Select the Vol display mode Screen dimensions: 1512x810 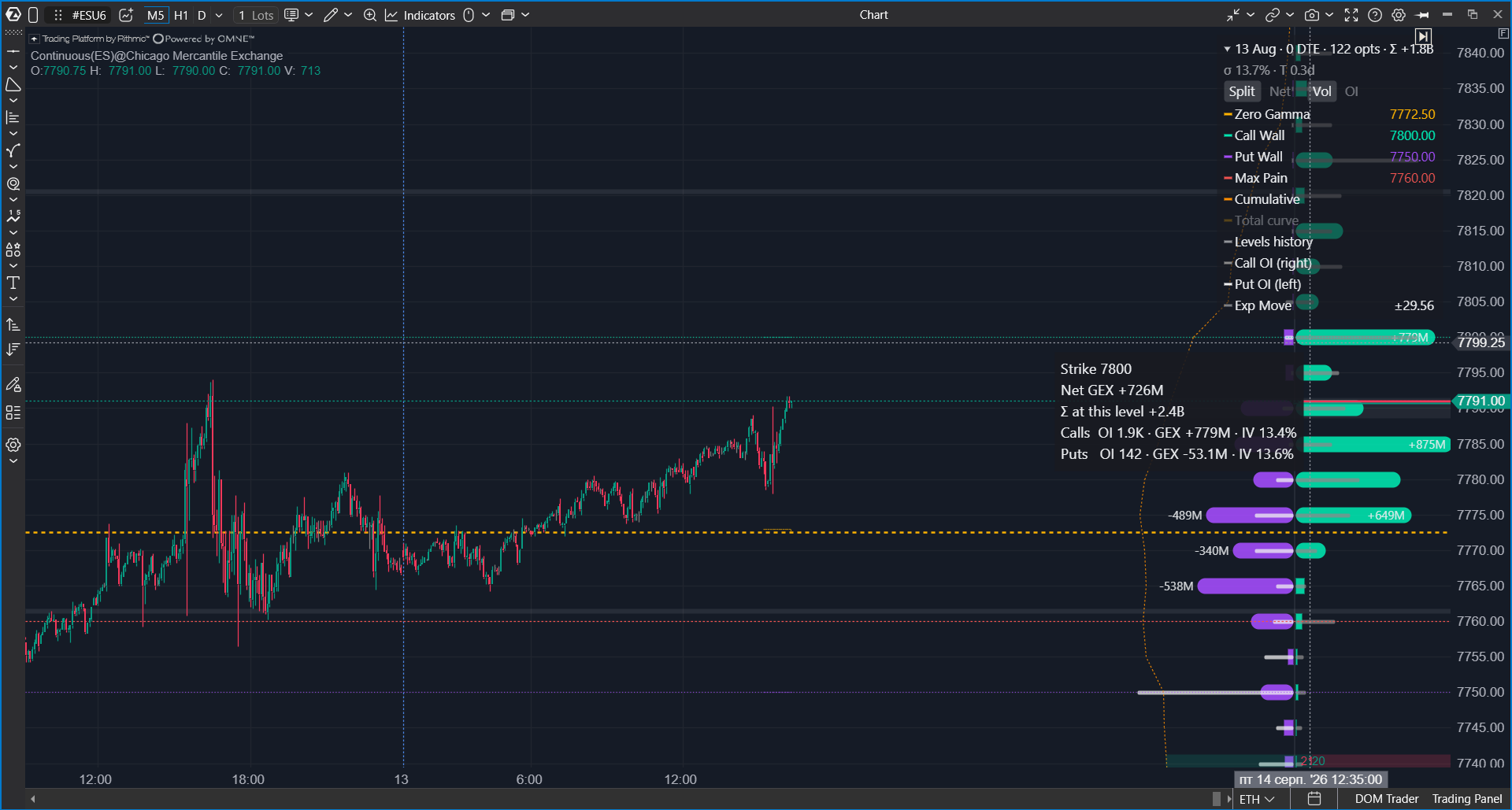click(x=1322, y=91)
